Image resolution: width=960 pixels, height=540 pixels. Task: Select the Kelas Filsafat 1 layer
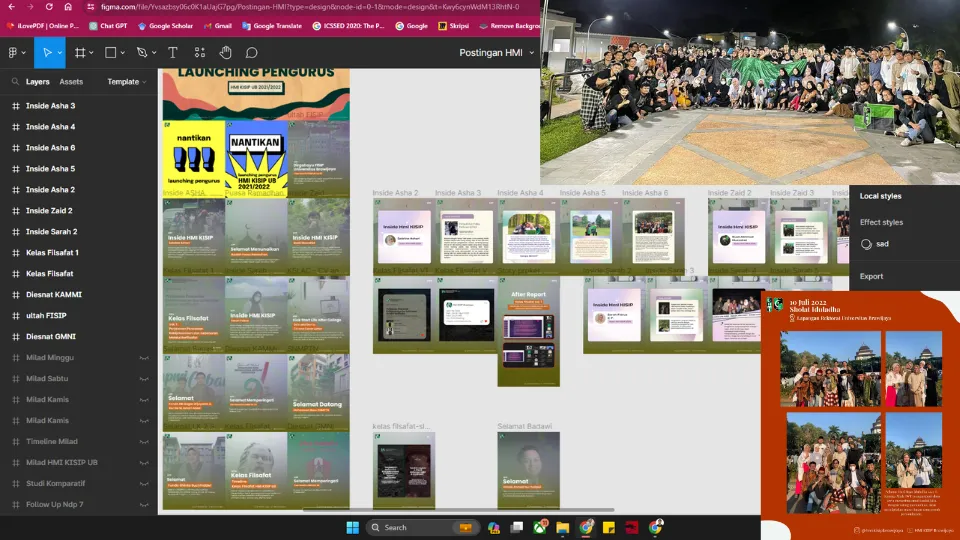(x=52, y=253)
